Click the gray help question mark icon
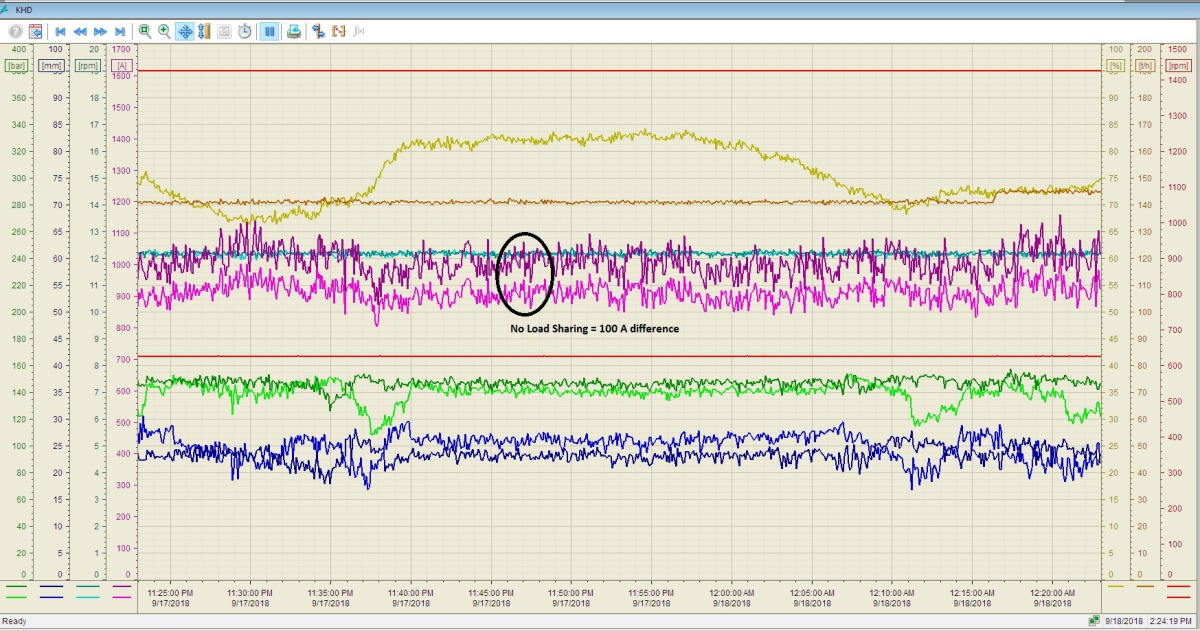The width and height of the screenshot is (1200, 631). [16, 31]
